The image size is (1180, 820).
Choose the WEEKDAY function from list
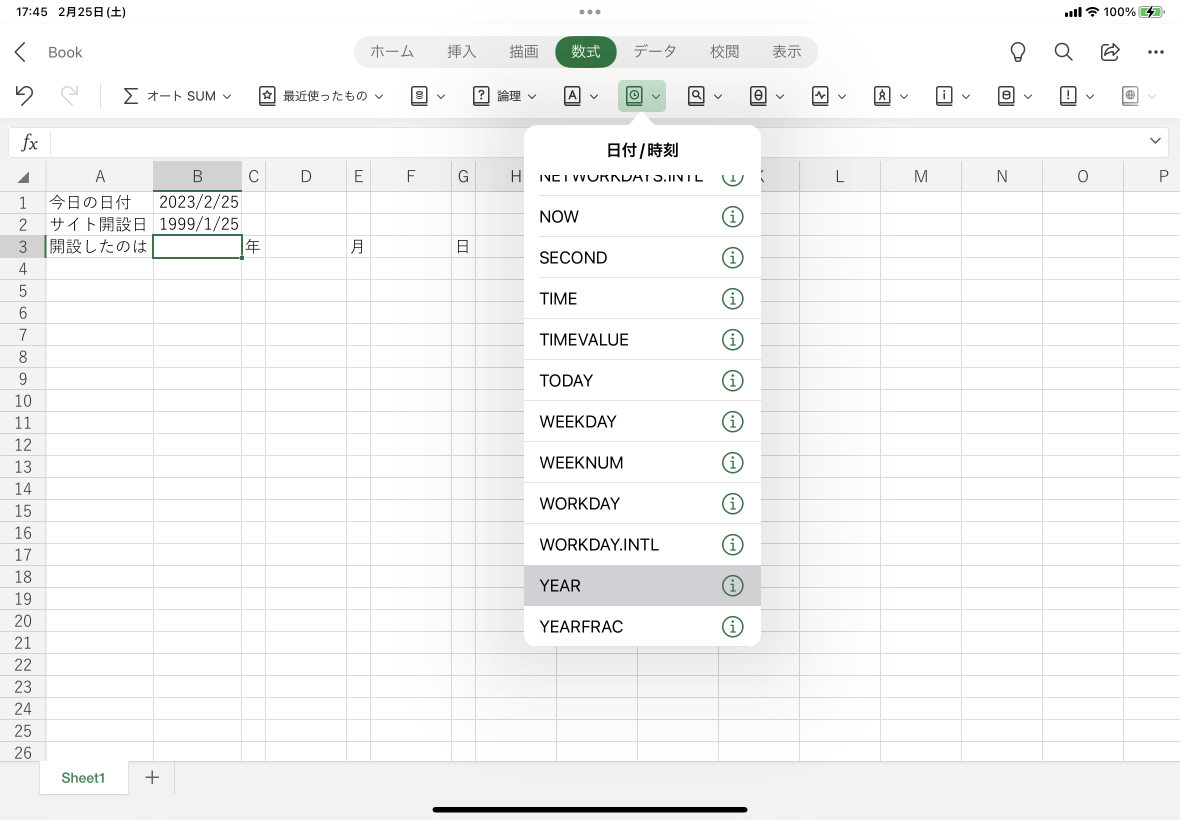[x=642, y=421]
